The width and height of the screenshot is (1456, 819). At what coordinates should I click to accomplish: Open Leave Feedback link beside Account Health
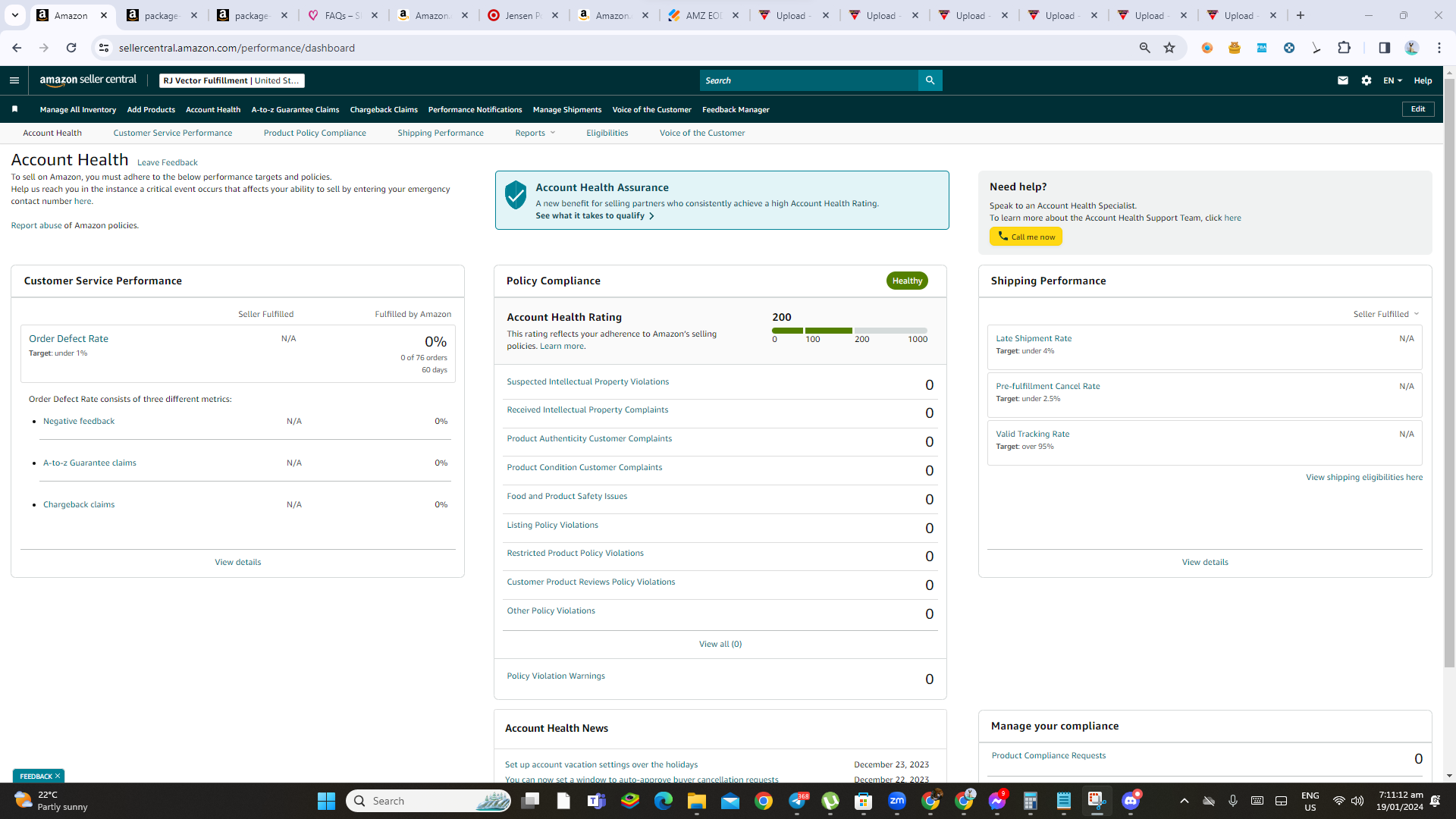pyautogui.click(x=167, y=162)
